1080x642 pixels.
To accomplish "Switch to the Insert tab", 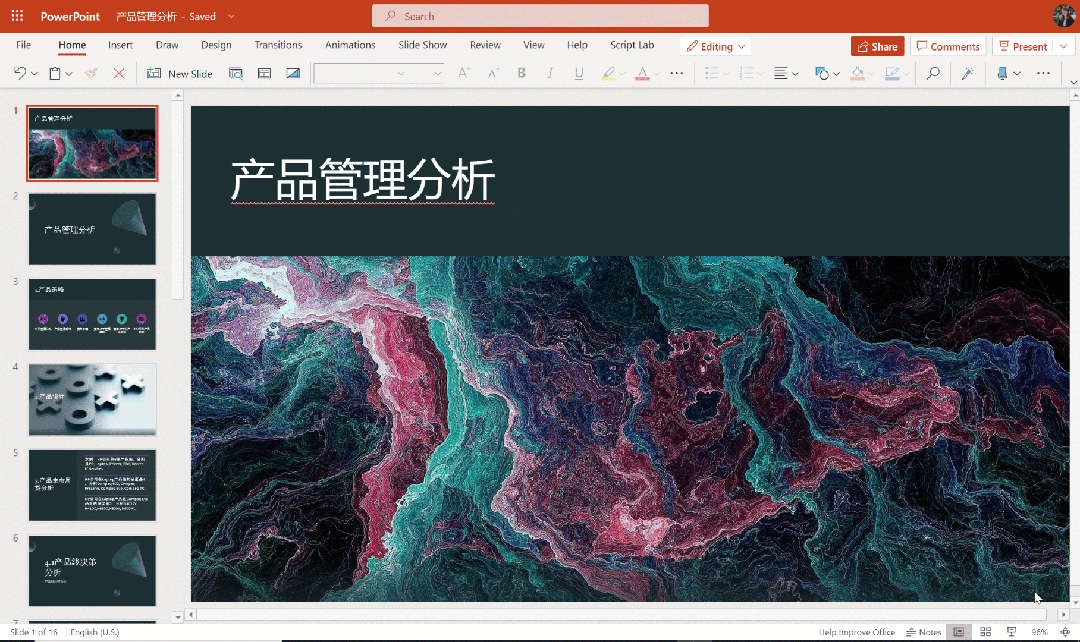I will [x=121, y=45].
